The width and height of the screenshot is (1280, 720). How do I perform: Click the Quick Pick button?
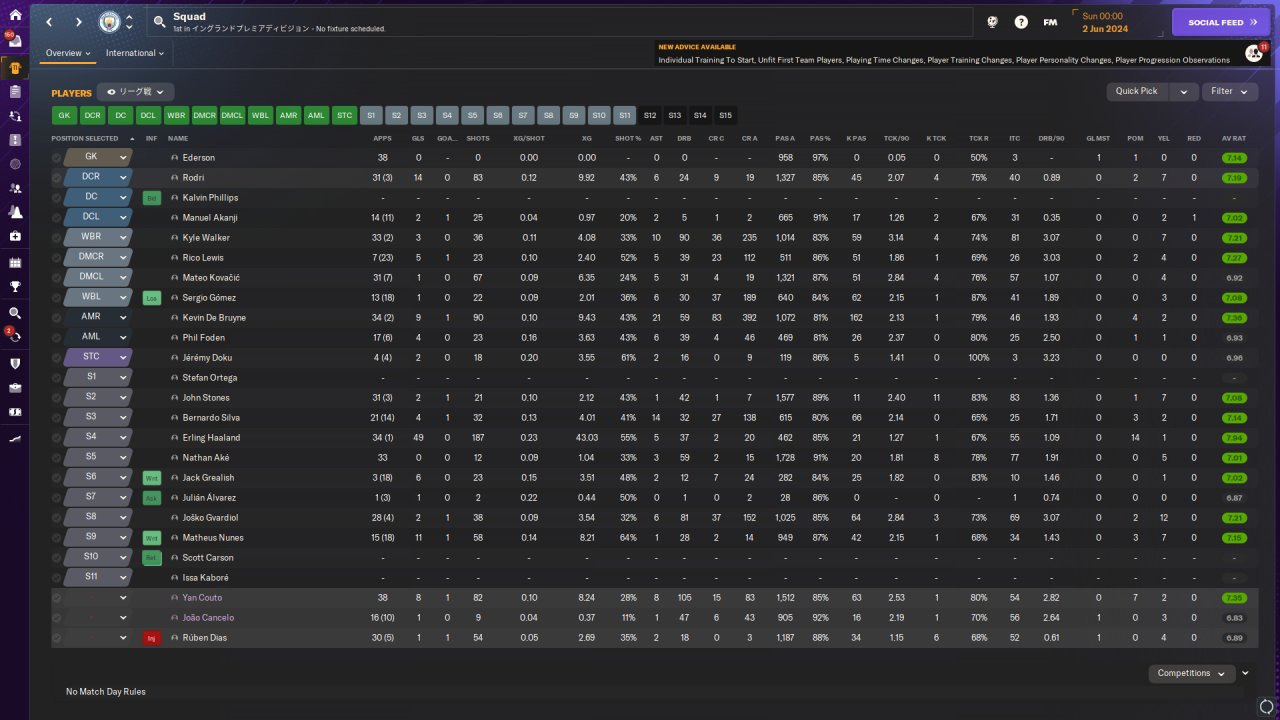coord(1137,91)
